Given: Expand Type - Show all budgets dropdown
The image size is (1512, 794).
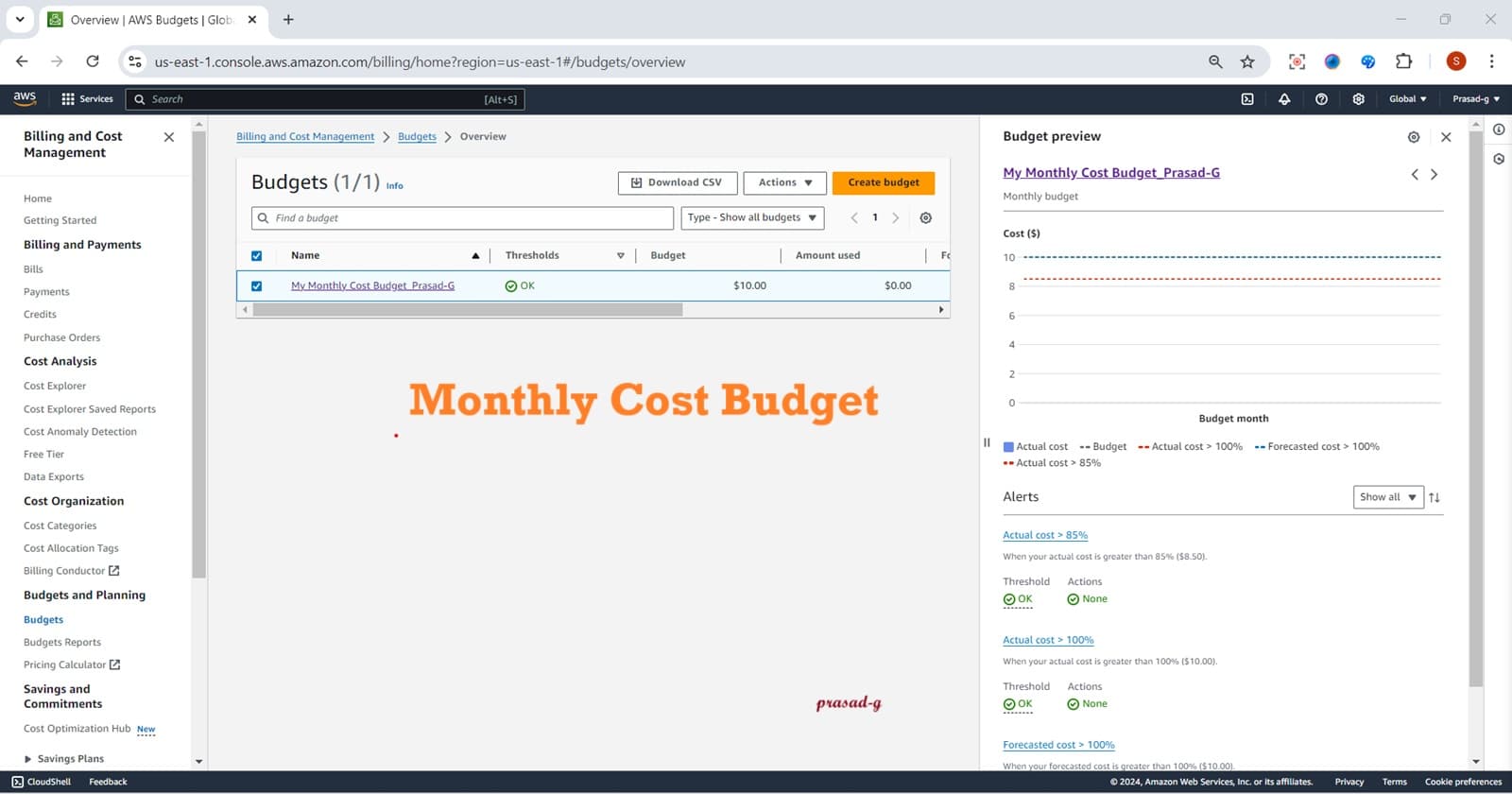Looking at the screenshot, I should point(752,218).
